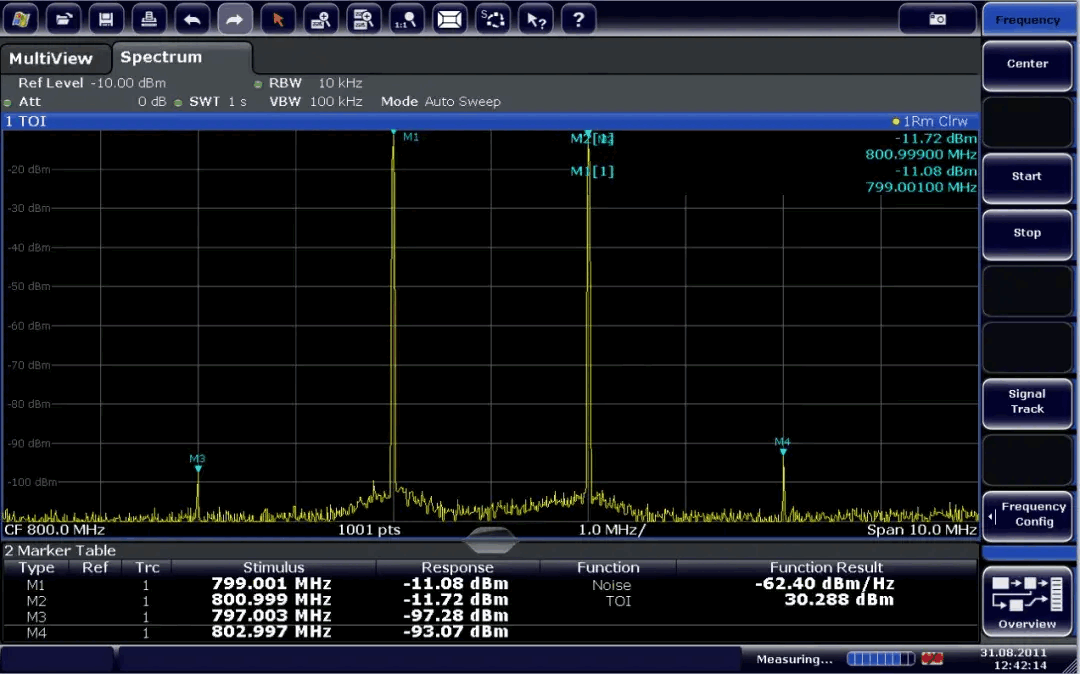Click marker readout 800.99900 MHz
Screen dimensions: 1080x674
click(921, 155)
